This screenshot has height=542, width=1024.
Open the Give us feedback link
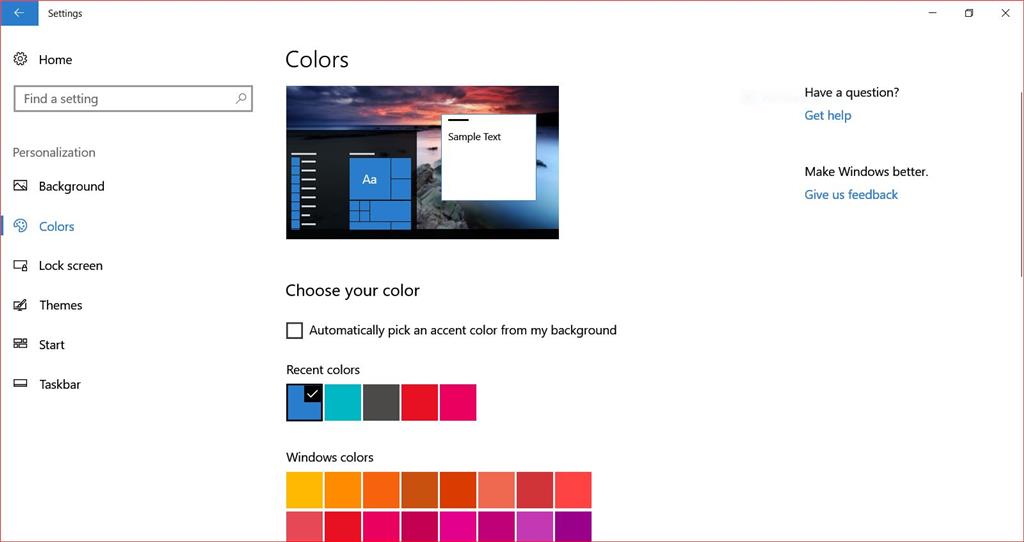(851, 195)
